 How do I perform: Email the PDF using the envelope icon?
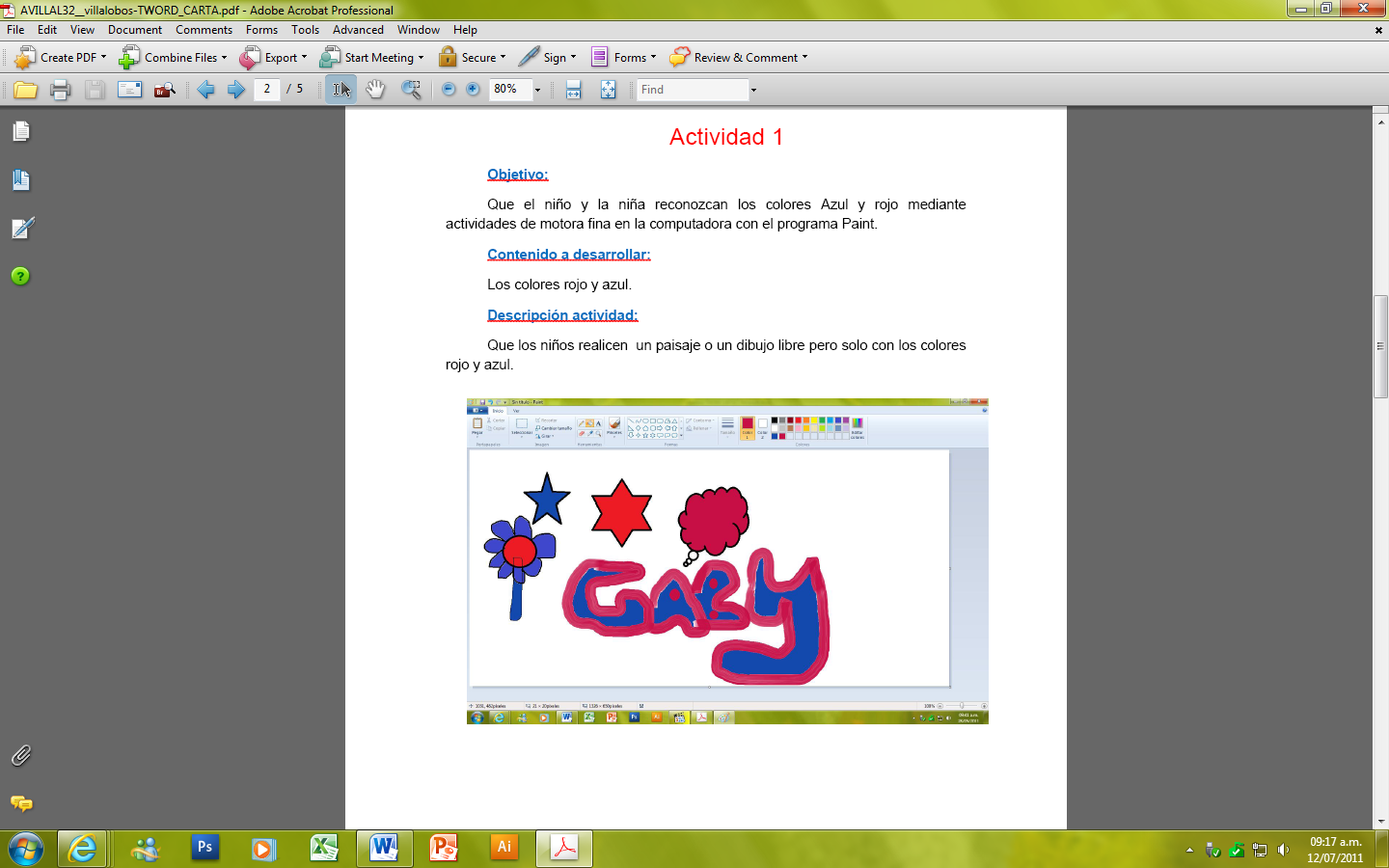(x=128, y=89)
